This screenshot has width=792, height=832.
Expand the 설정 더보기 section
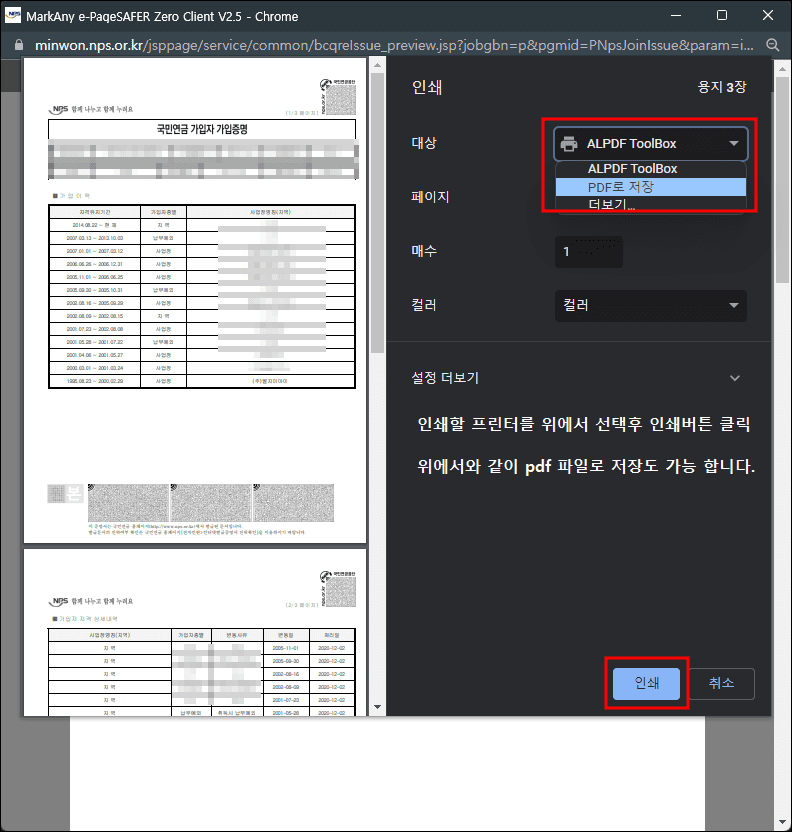pyautogui.click(x=576, y=378)
